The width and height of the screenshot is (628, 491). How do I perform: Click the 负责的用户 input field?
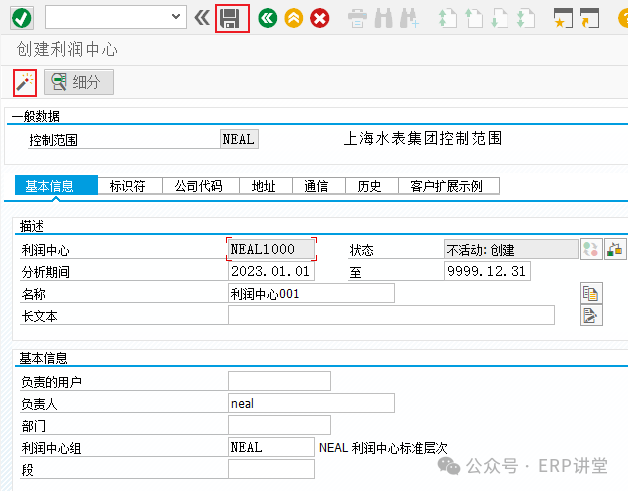tap(279, 381)
